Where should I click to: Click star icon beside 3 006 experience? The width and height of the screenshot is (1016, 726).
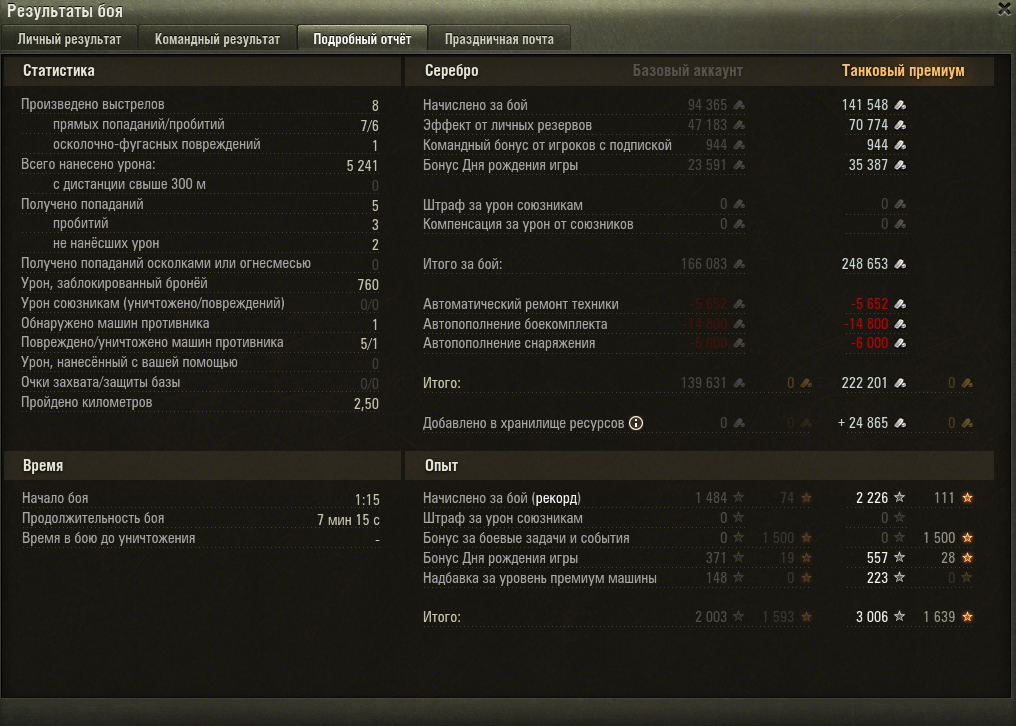tap(899, 617)
